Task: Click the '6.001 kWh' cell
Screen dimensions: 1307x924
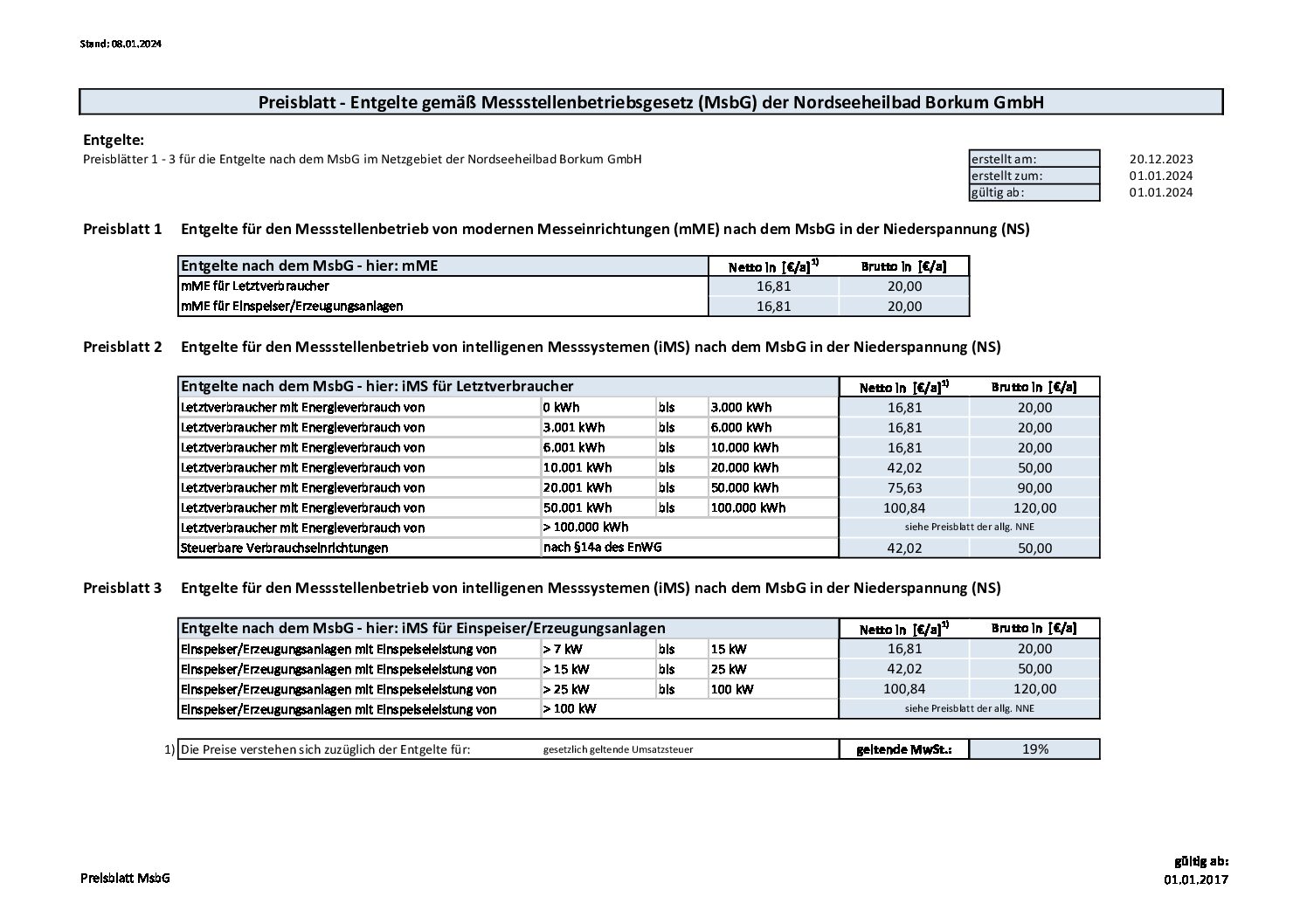Action: pos(598,447)
